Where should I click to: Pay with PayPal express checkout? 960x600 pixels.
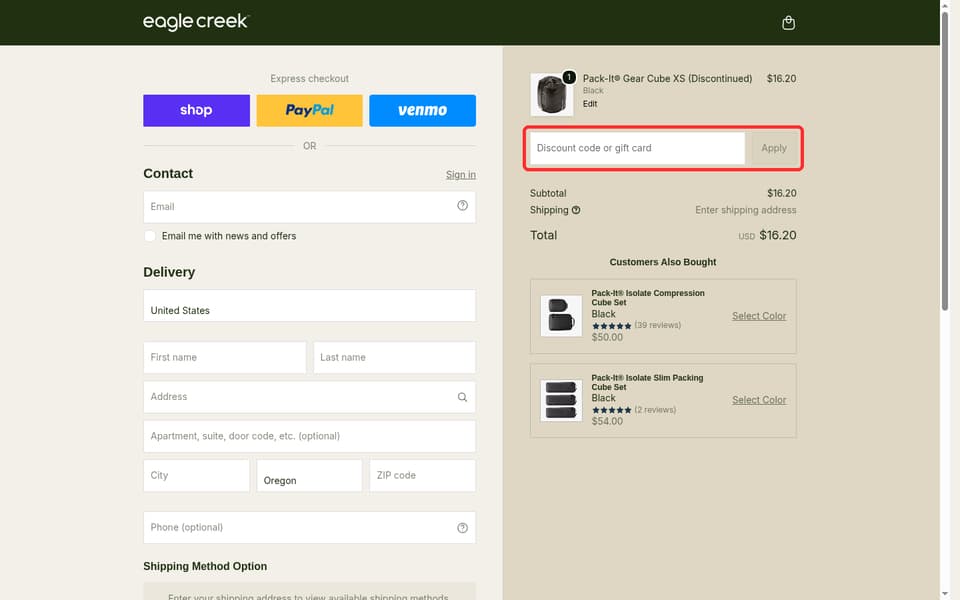pos(309,111)
